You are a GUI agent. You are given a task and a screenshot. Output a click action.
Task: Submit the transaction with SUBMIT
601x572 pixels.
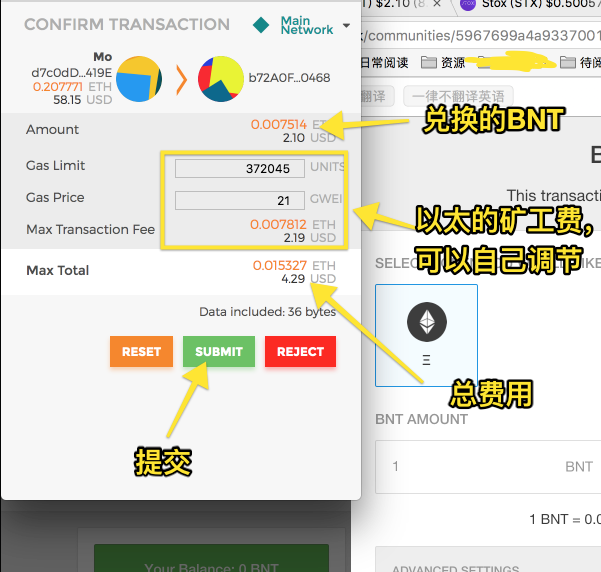tap(219, 352)
